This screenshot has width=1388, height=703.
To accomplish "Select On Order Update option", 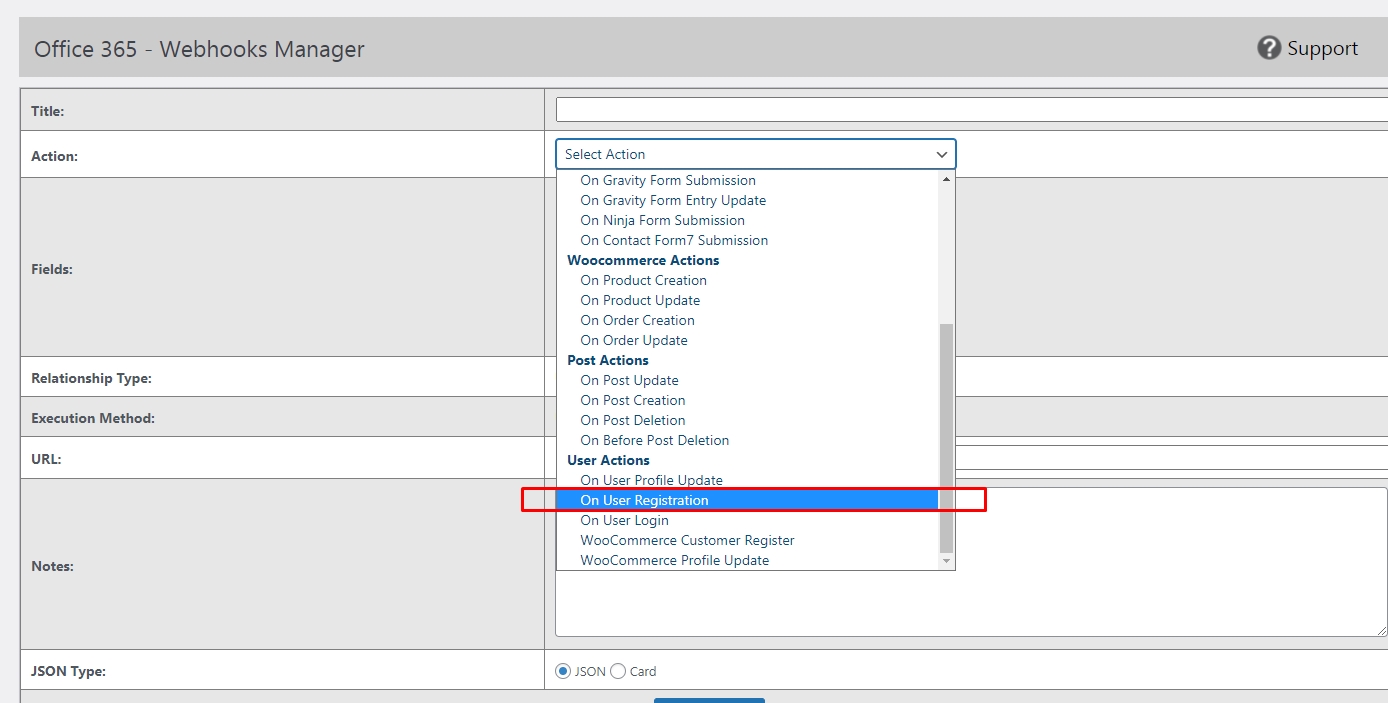I will pos(634,340).
